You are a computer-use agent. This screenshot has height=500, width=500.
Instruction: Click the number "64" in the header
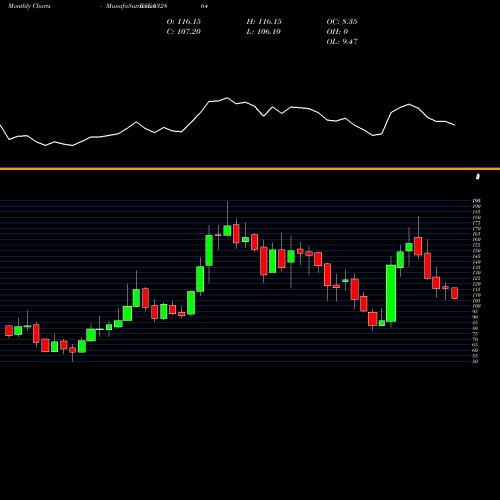click(204, 6)
